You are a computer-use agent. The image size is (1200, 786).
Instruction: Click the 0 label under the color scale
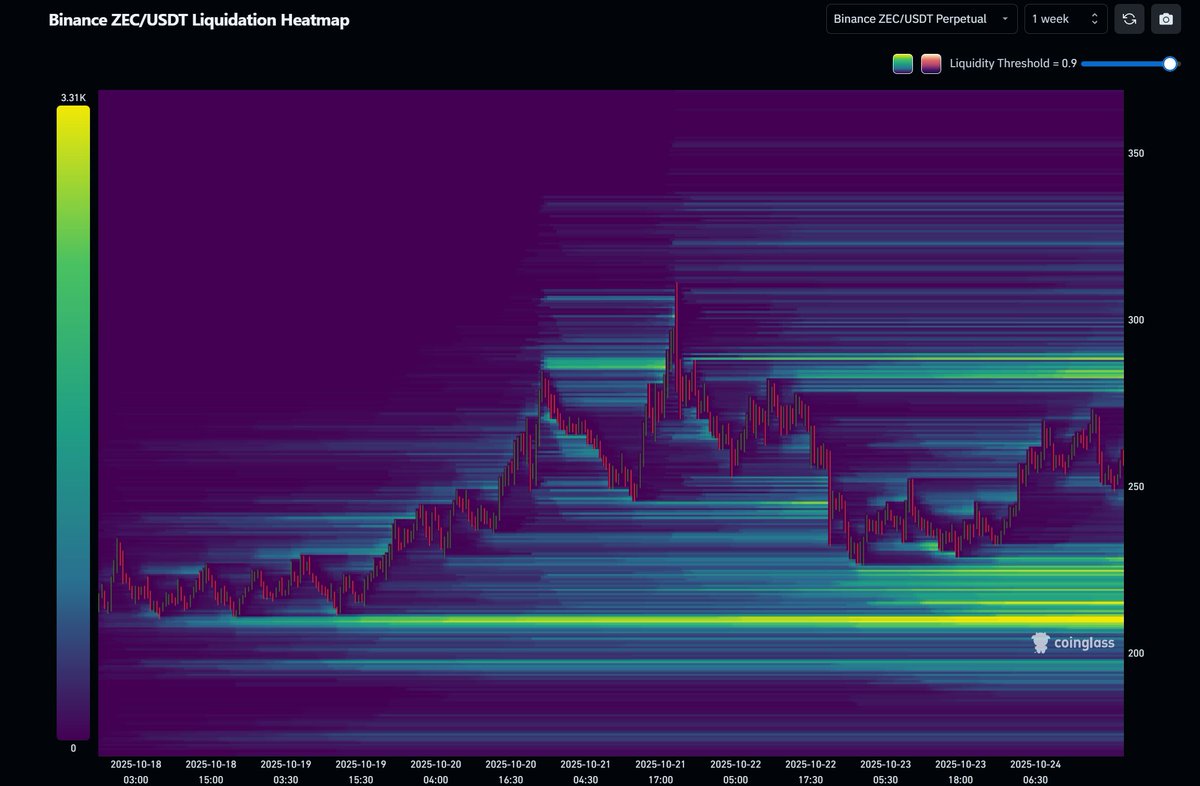point(73,747)
